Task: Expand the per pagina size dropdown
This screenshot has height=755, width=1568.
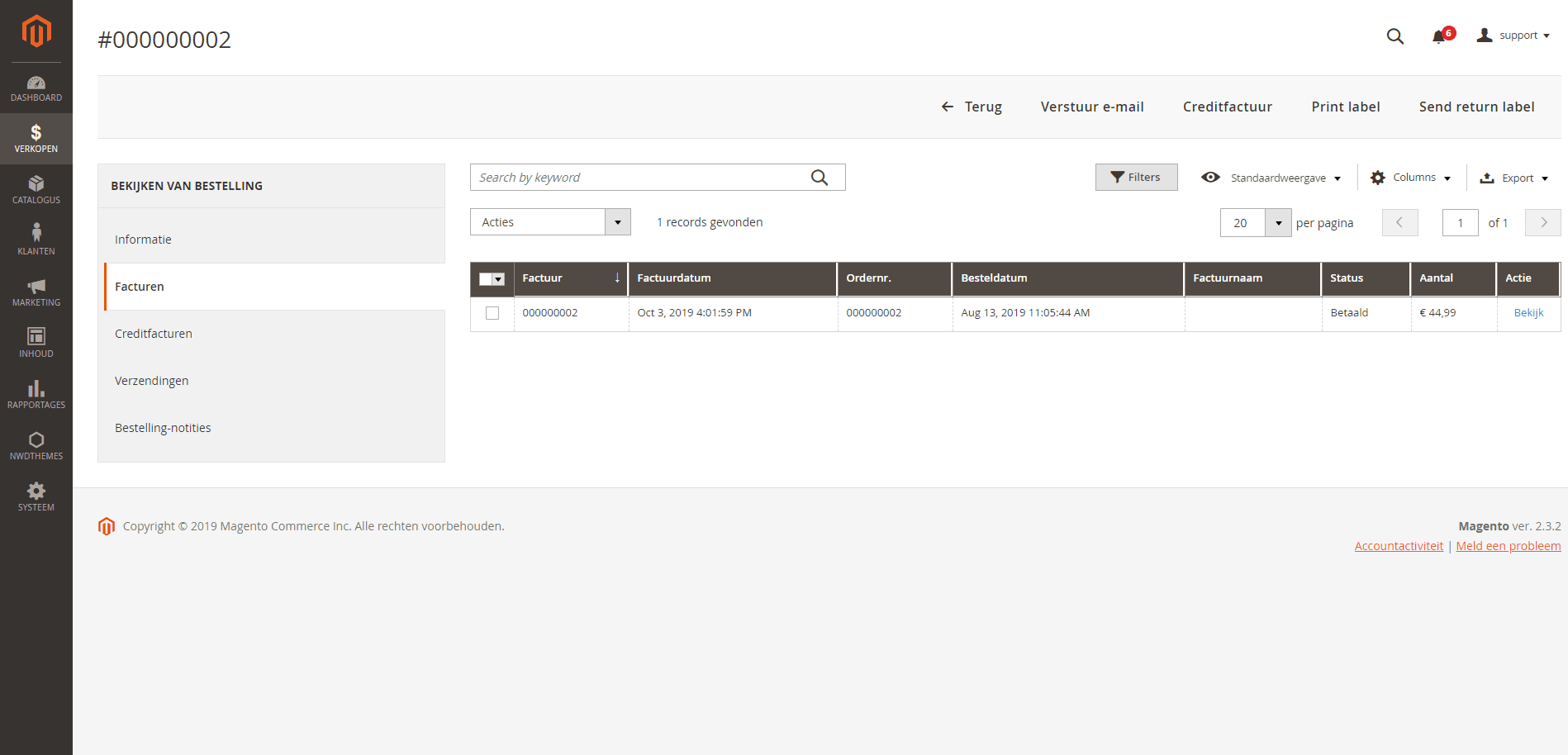Action: point(1278,223)
